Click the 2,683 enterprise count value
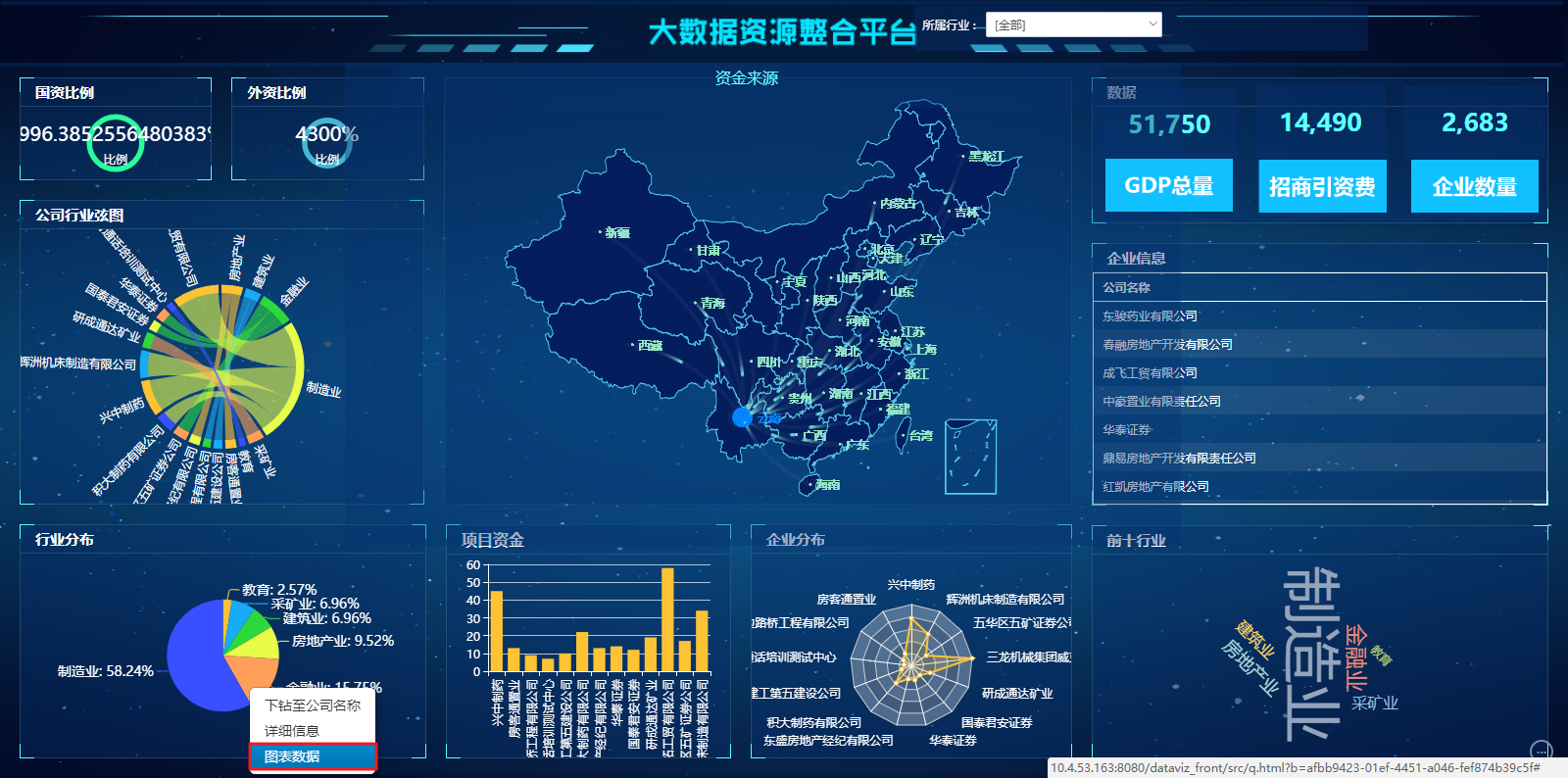This screenshot has width=1568, height=778. pyautogui.click(x=1475, y=122)
